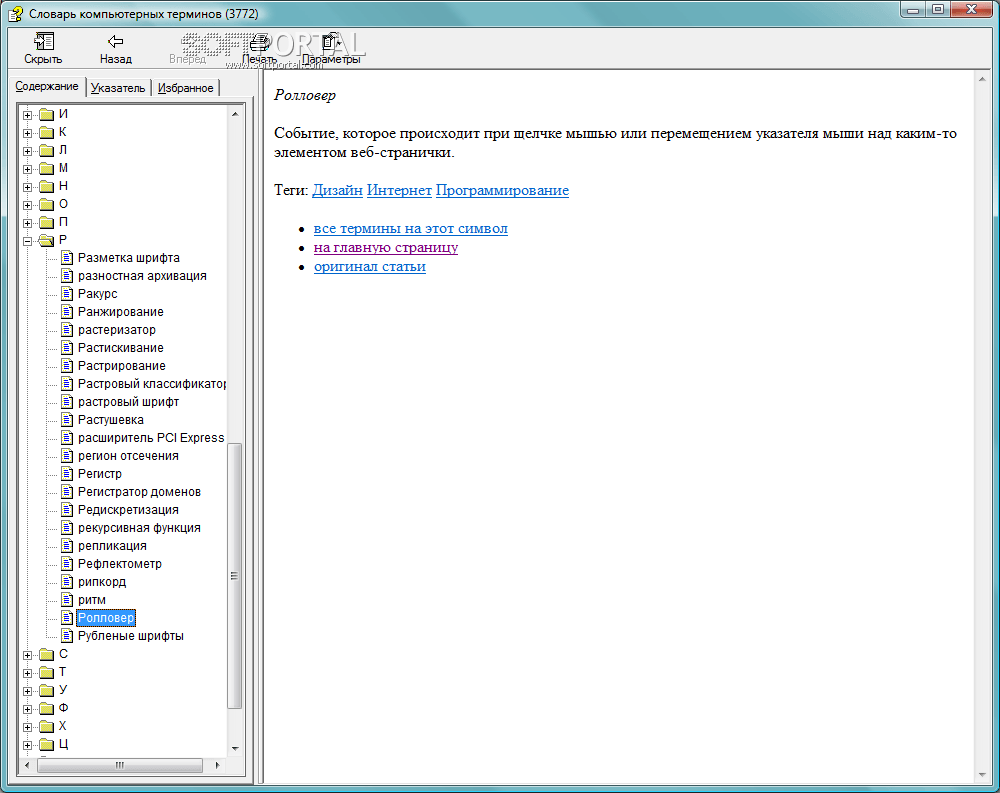The image size is (1000, 793).
Task: Select the растровый шрифт entry
Action: (x=128, y=402)
